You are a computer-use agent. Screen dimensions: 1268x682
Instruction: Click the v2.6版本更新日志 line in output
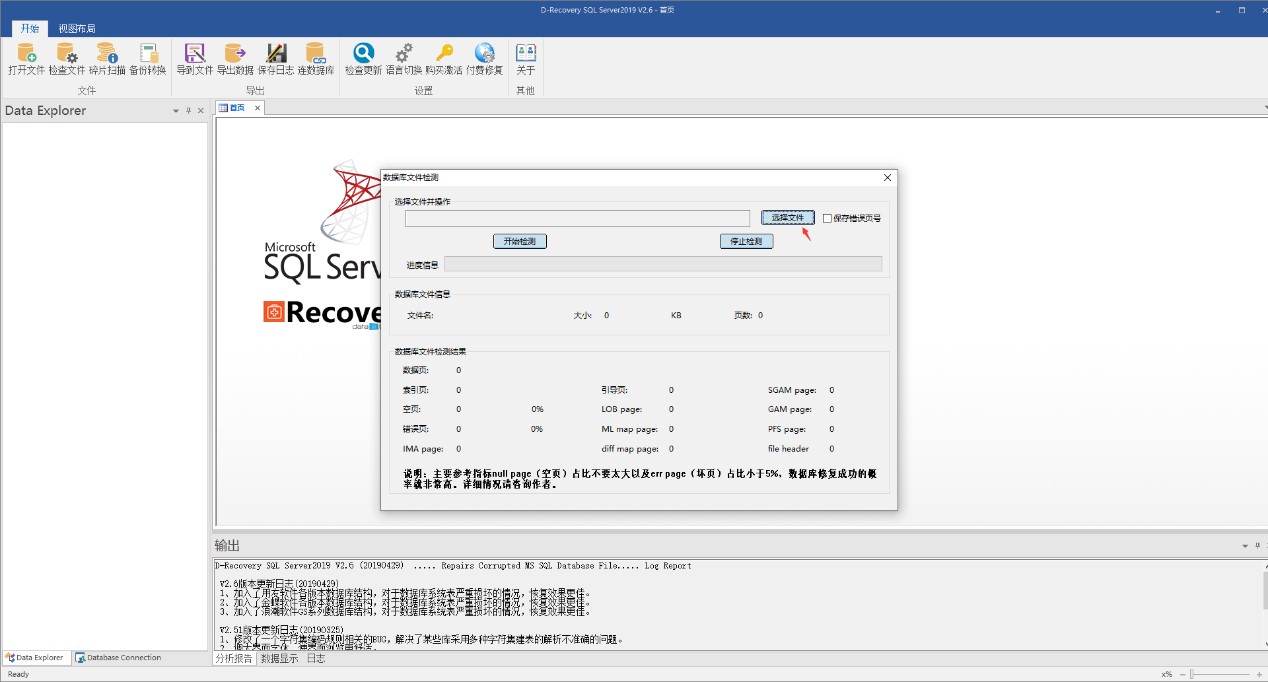pyautogui.click(x=278, y=583)
